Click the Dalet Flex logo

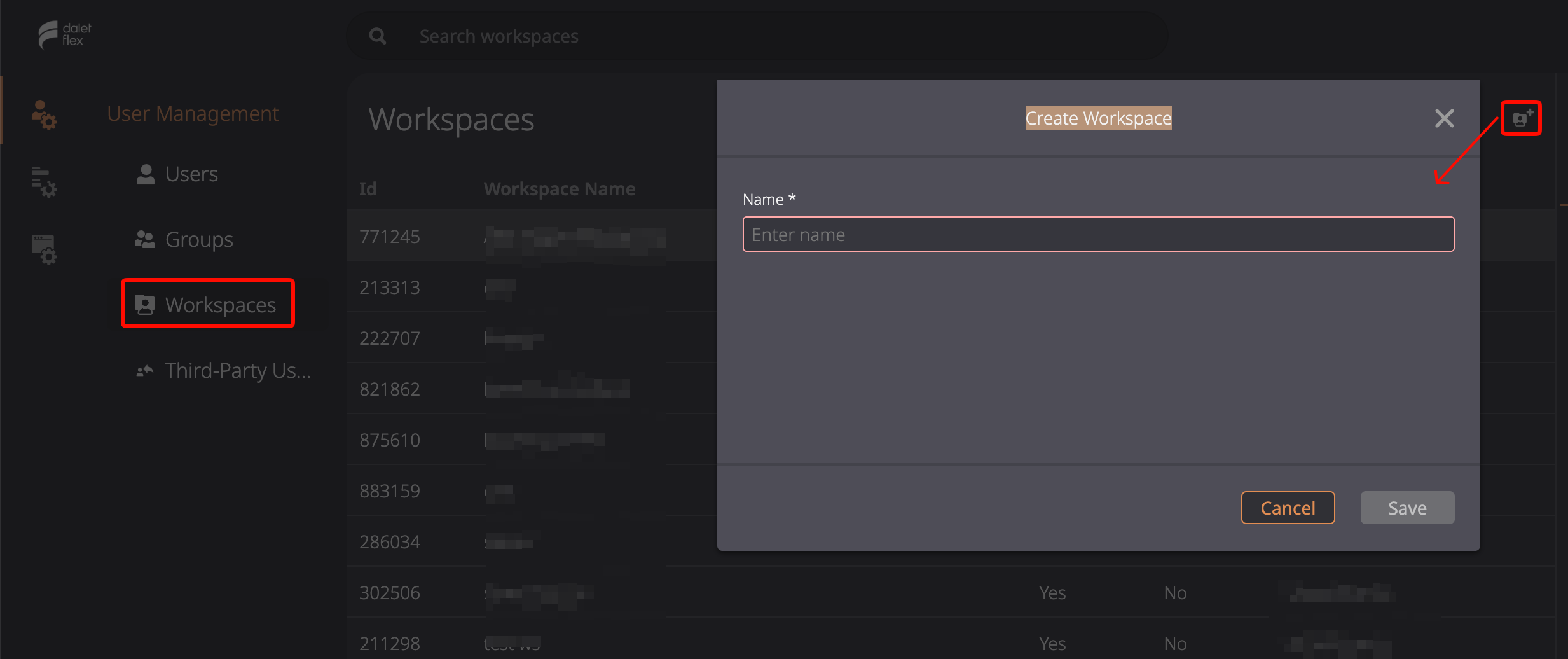(x=64, y=35)
